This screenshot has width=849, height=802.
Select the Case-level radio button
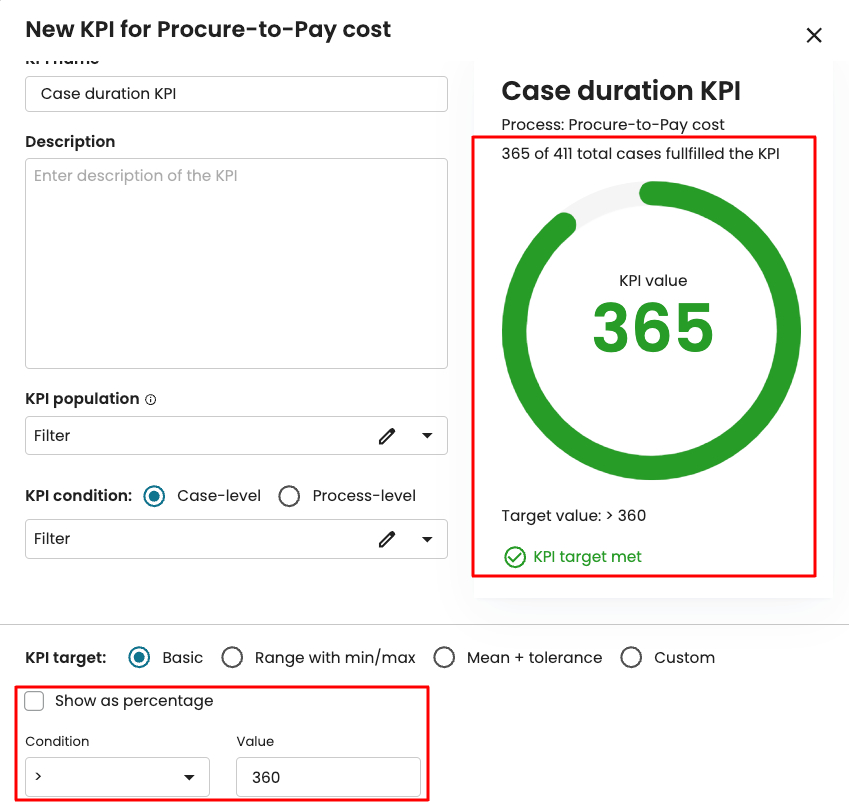coord(154,496)
